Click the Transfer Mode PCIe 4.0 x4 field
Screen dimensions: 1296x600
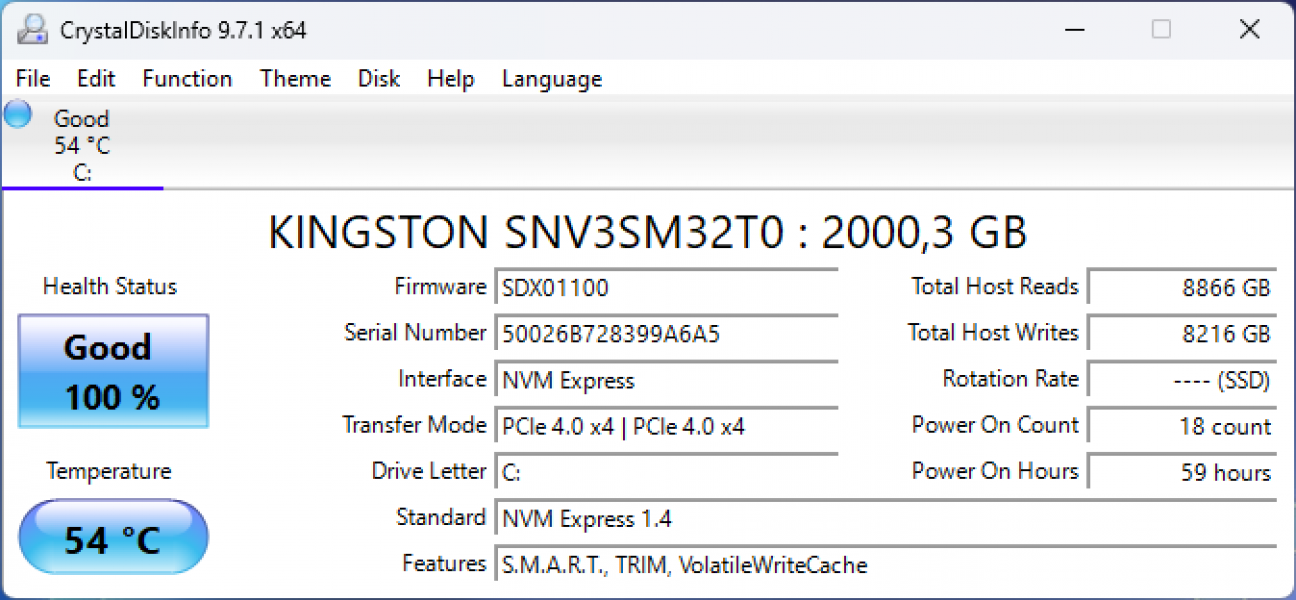pos(667,426)
